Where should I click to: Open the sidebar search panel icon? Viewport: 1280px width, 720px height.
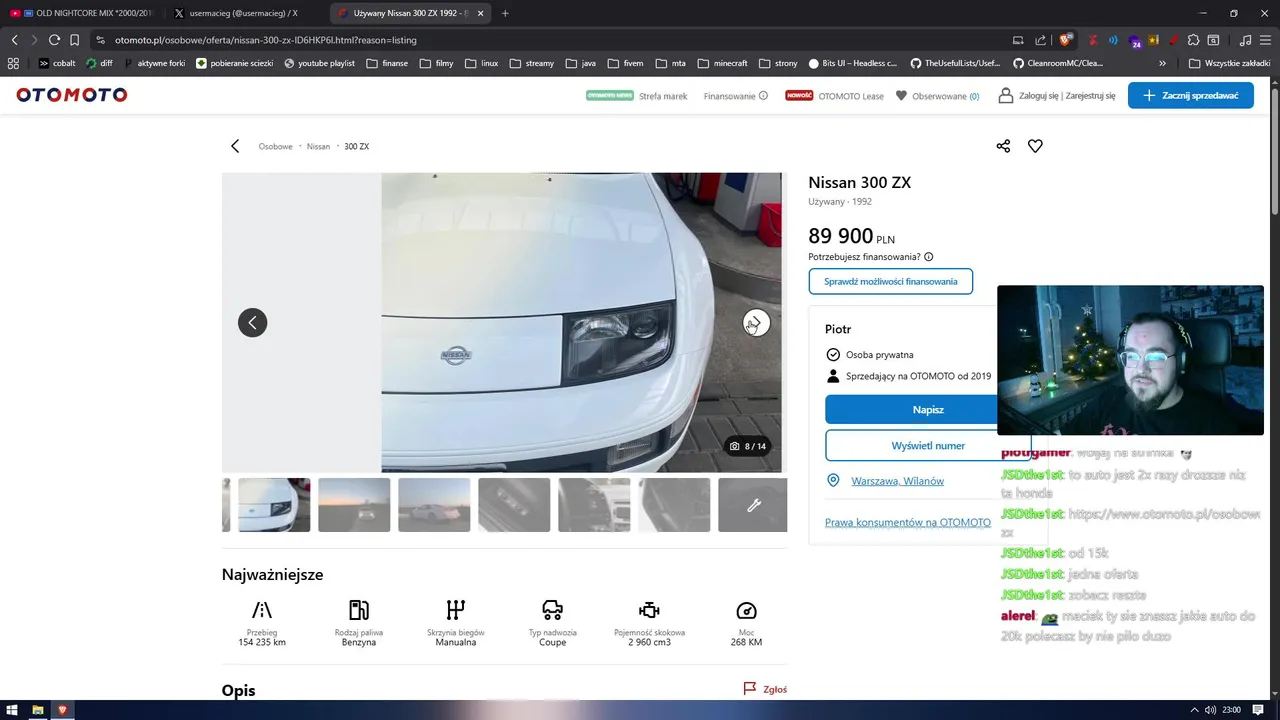pyautogui.click(x=1213, y=40)
